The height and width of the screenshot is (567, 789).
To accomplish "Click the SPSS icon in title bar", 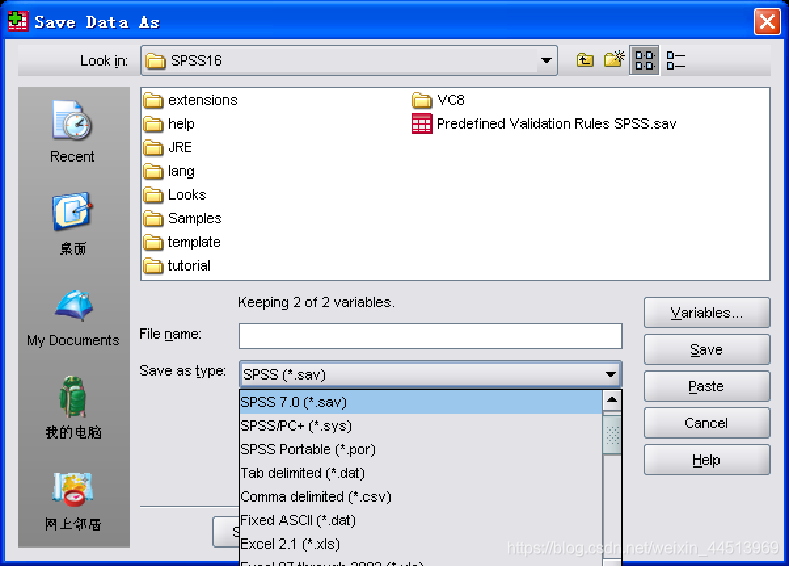I will 18,21.
